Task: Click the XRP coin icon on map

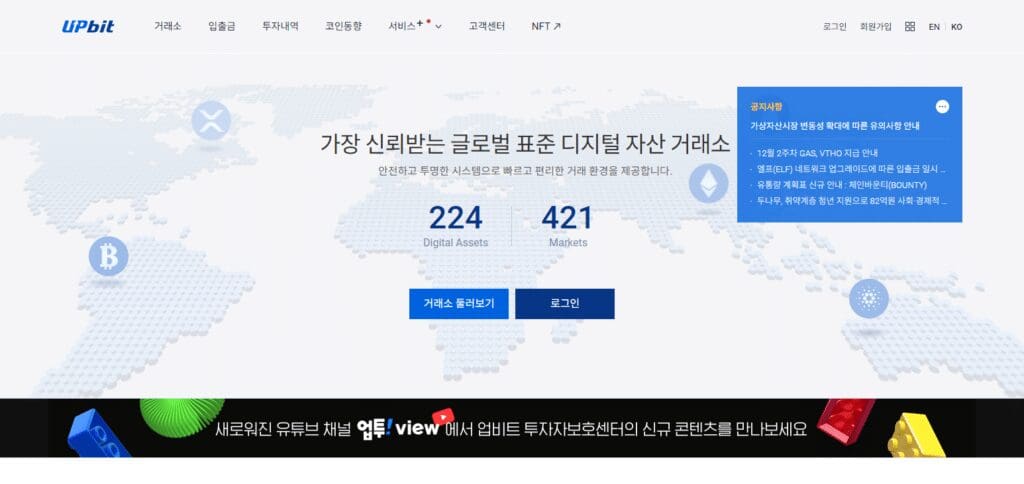Action: click(x=211, y=121)
